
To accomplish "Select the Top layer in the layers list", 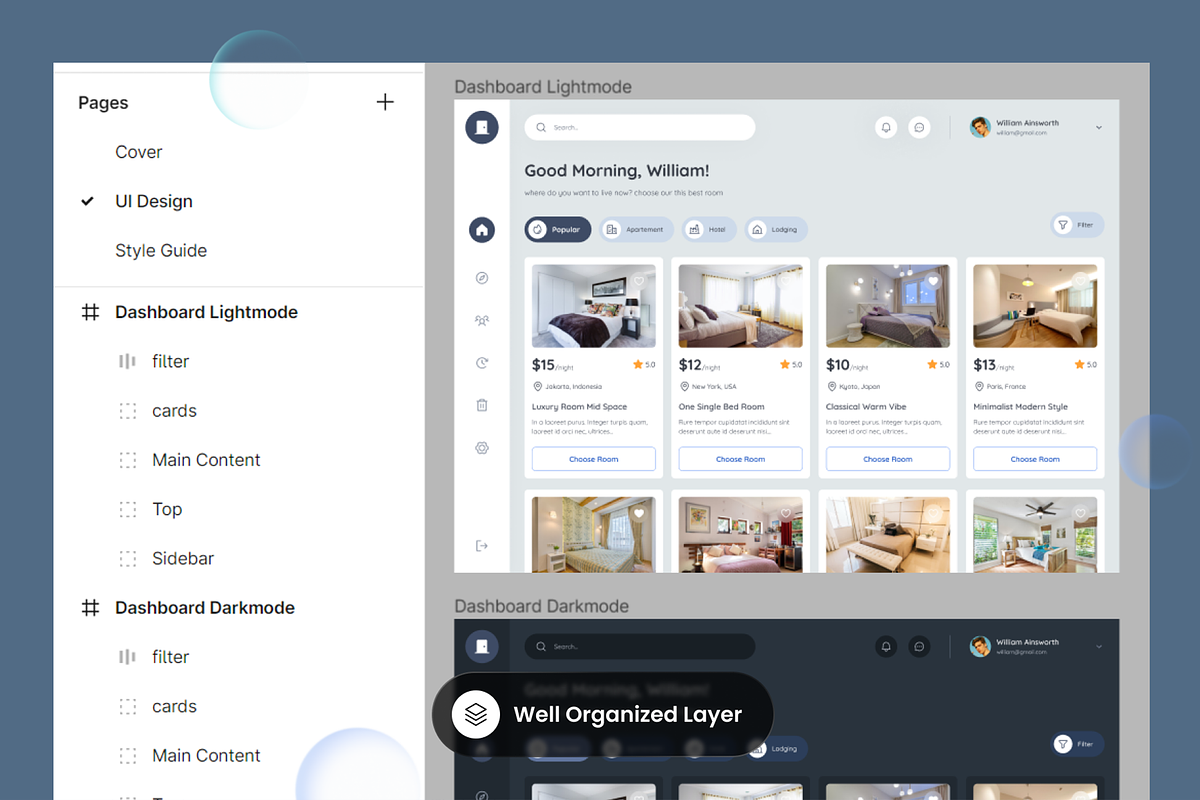I will 167,509.
